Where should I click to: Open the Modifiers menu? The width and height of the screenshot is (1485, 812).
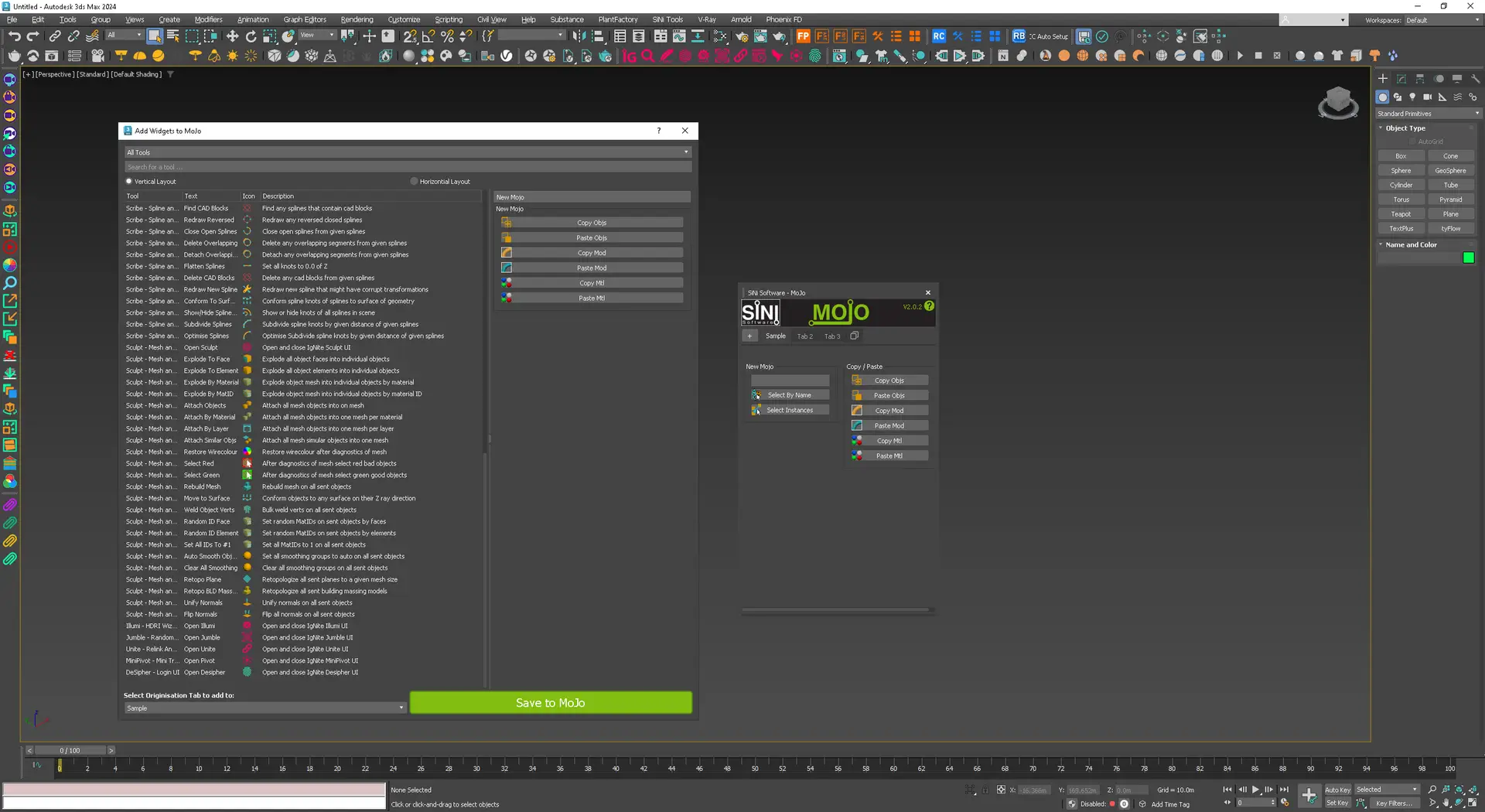(208, 19)
